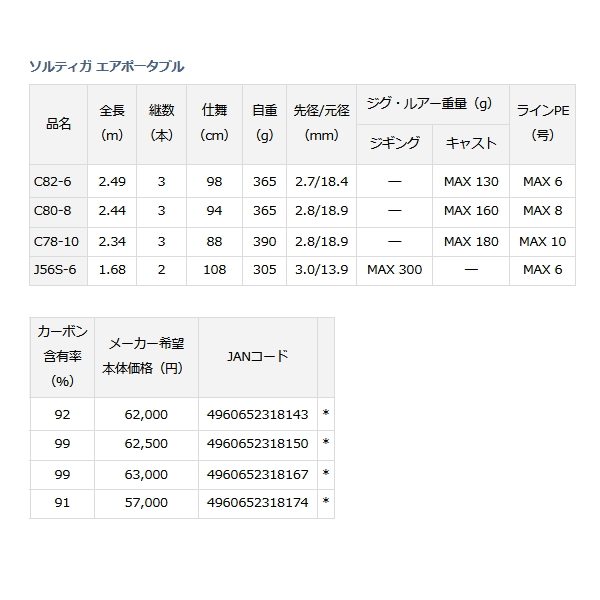Click diameter value 3.0/13.9

coord(321,270)
